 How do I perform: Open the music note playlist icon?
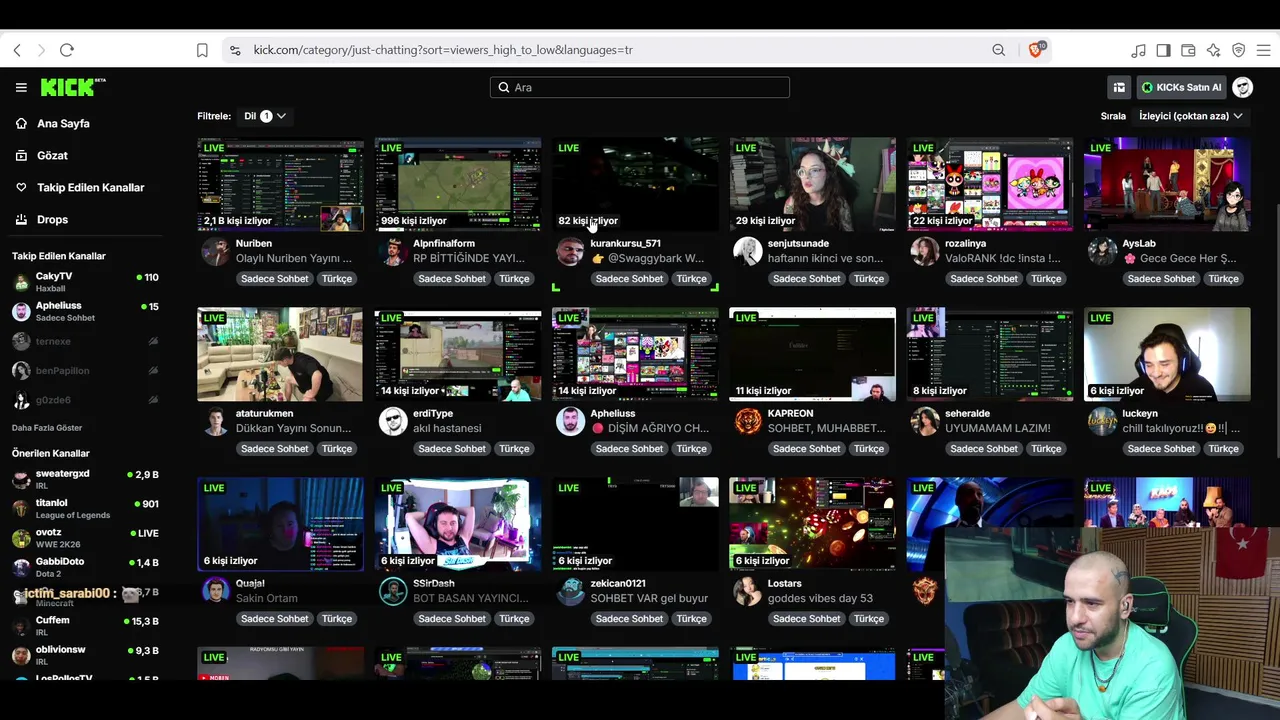[x=1138, y=50]
